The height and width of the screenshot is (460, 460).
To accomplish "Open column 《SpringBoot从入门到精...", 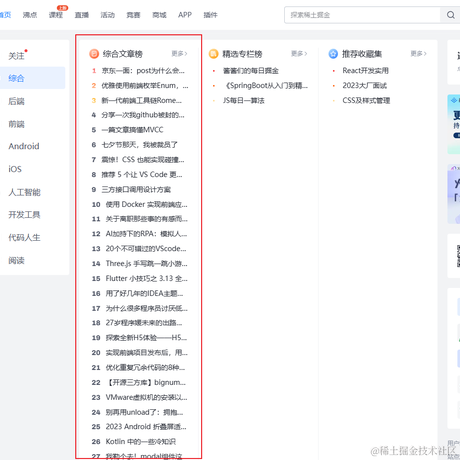I will pos(266,86).
